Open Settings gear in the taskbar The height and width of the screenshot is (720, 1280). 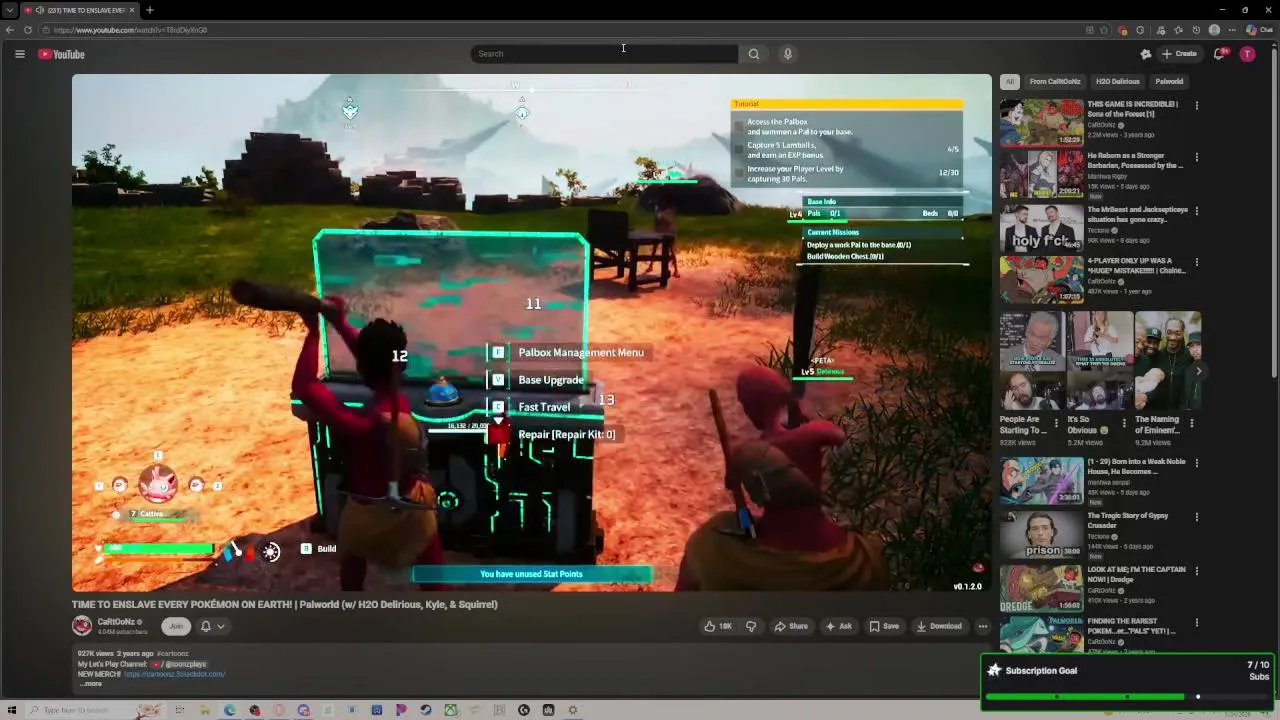tap(573, 710)
